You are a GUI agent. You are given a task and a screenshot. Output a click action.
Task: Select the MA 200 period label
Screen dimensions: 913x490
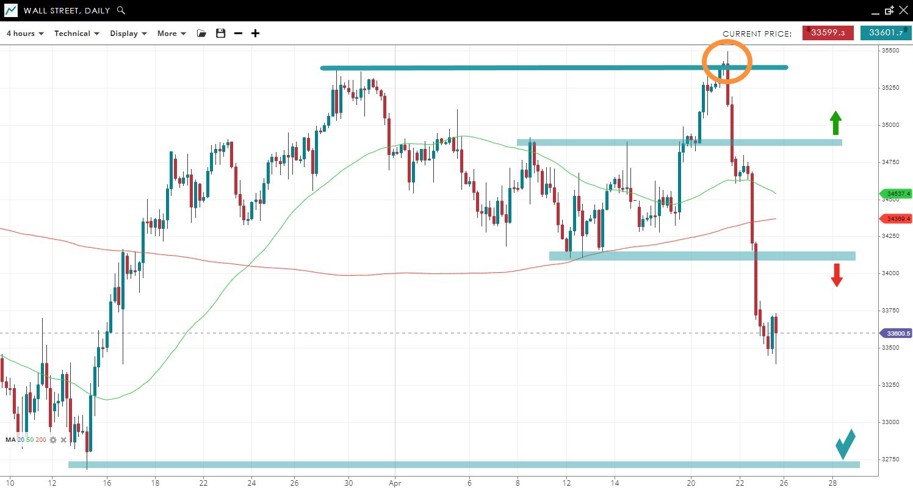coord(41,439)
